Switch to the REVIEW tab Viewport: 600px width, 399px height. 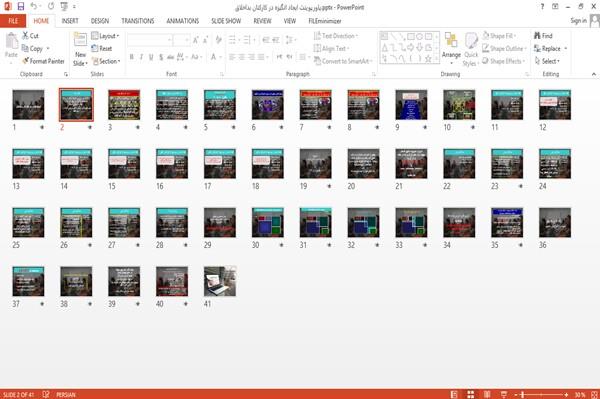262,21
